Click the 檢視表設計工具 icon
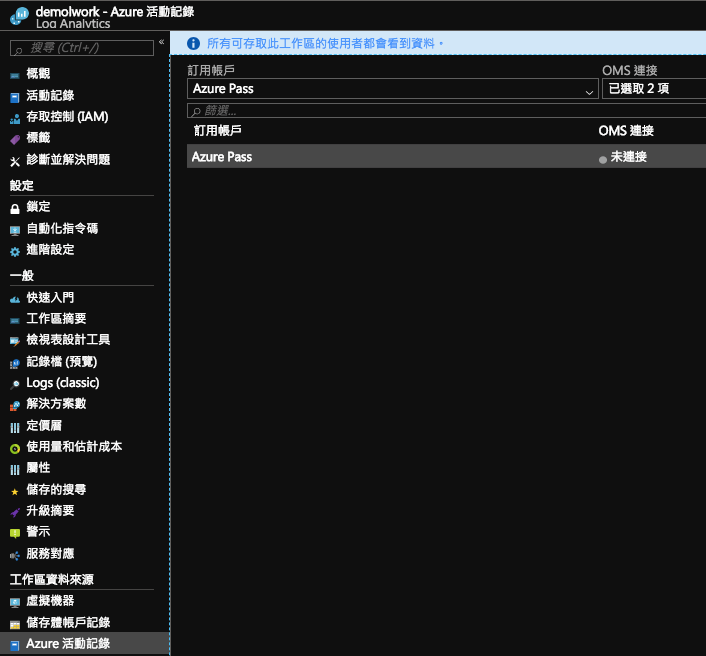This screenshot has width=706, height=656. (15, 341)
